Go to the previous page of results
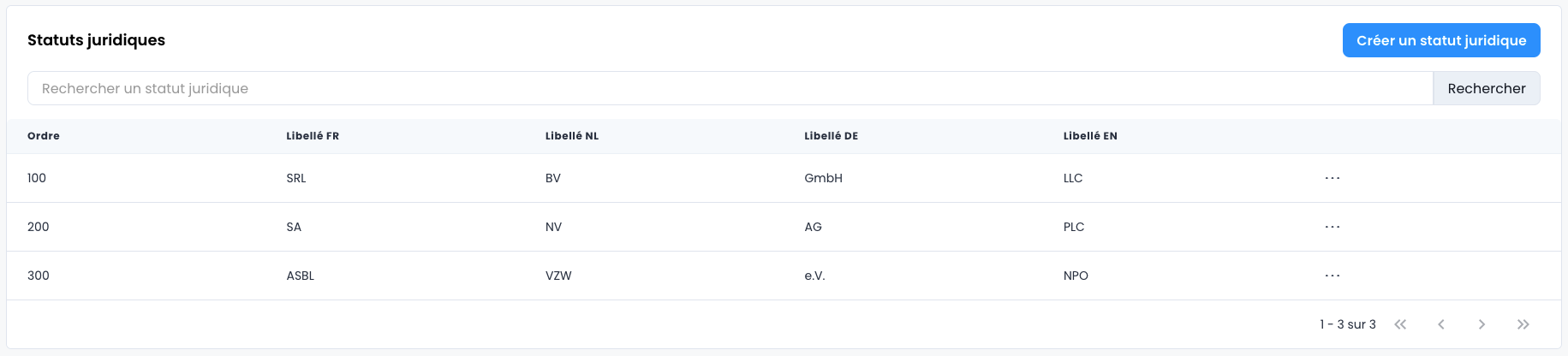This screenshot has height=356, width=1568. [1441, 324]
